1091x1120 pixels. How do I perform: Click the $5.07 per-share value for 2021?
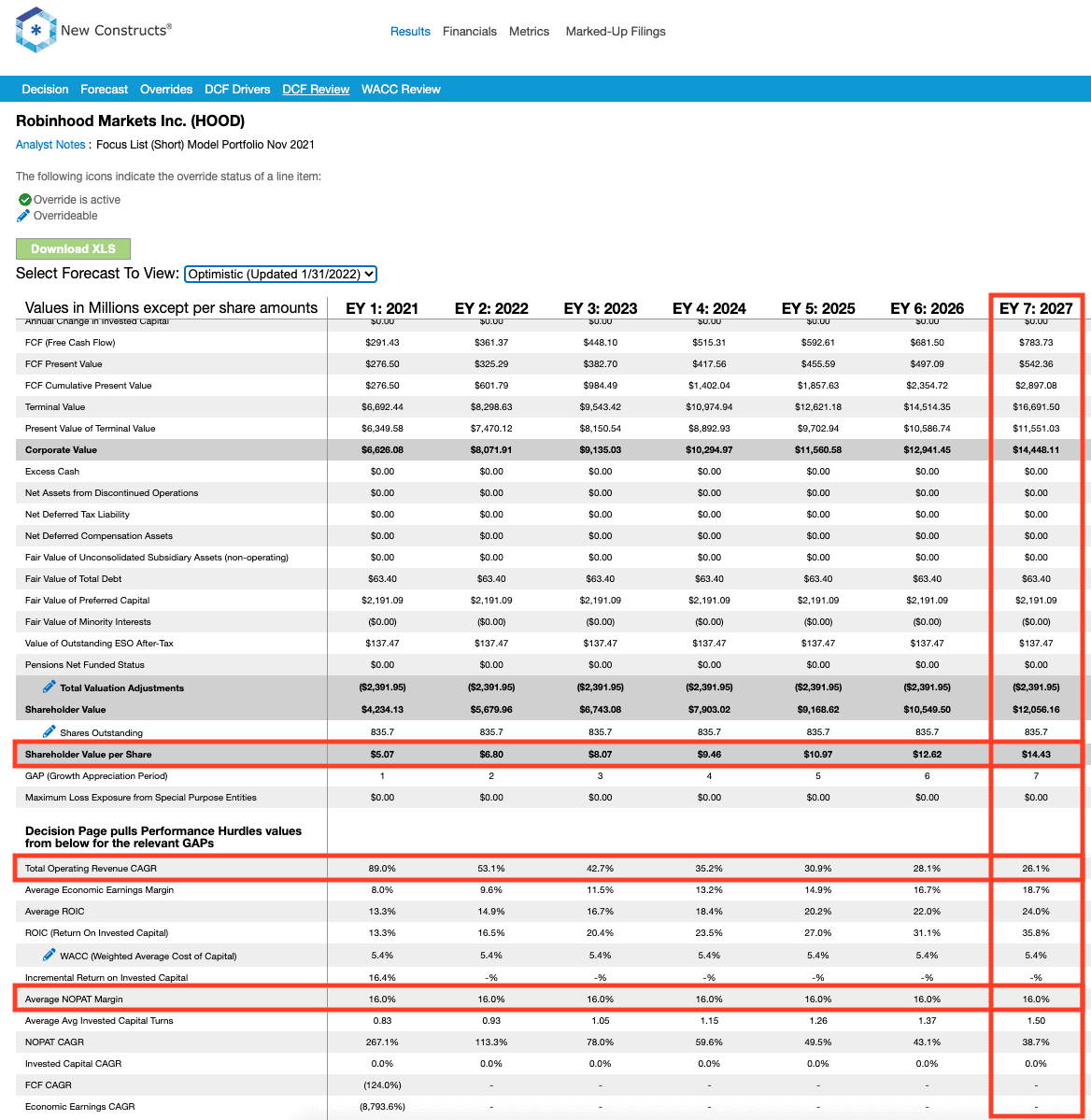(x=382, y=754)
